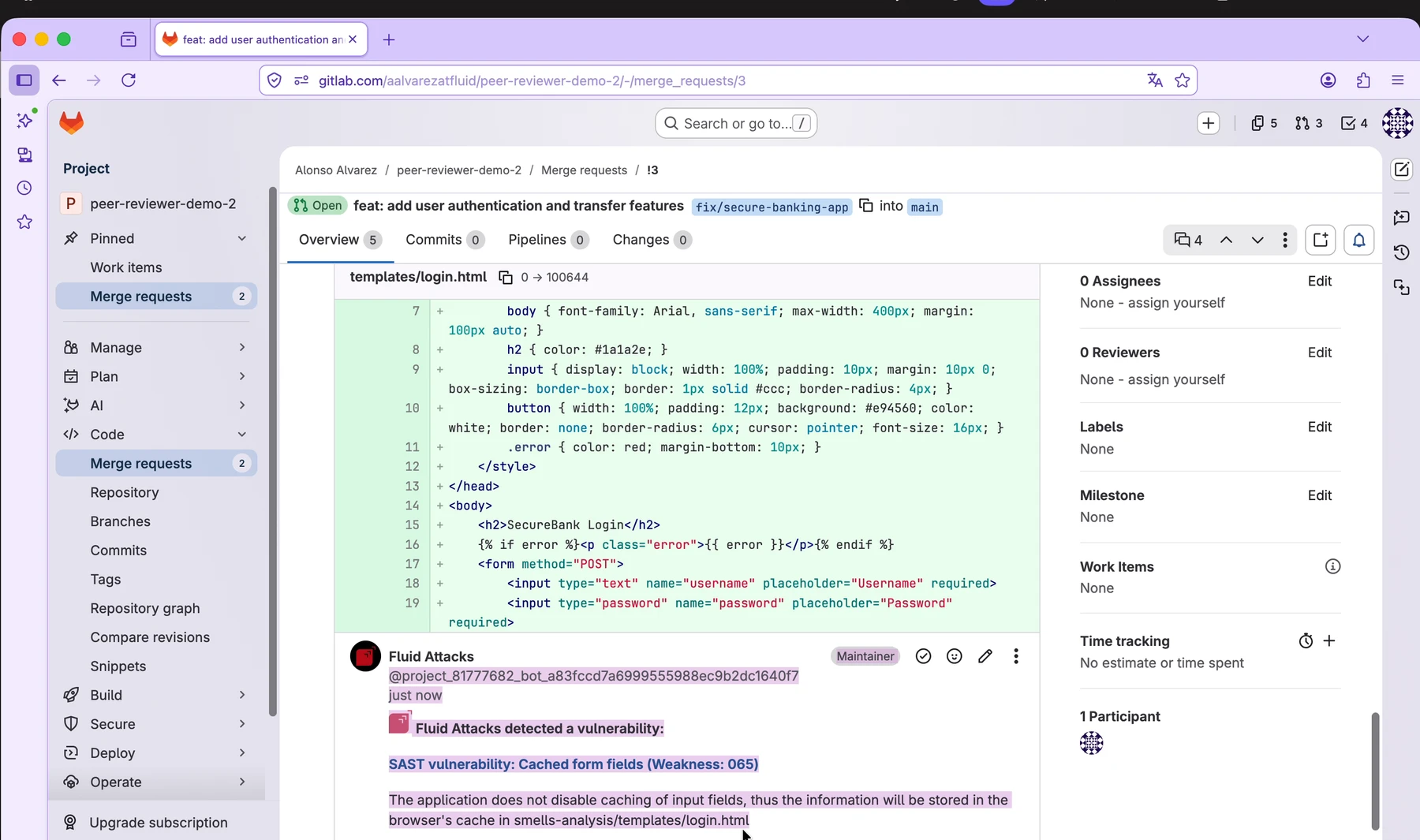Bookmark this page with star icon
Viewport: 1420px width, 840px height.
1182,80
